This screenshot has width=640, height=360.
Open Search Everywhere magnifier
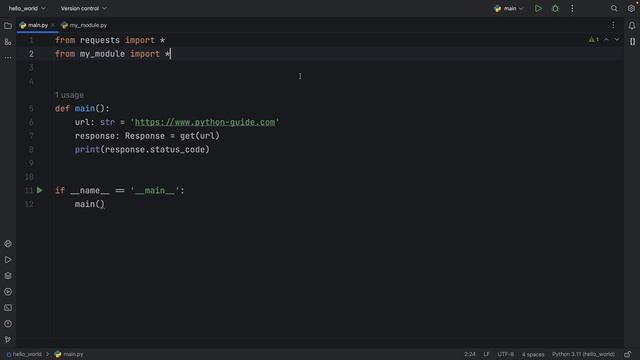[x=614, y=9]
